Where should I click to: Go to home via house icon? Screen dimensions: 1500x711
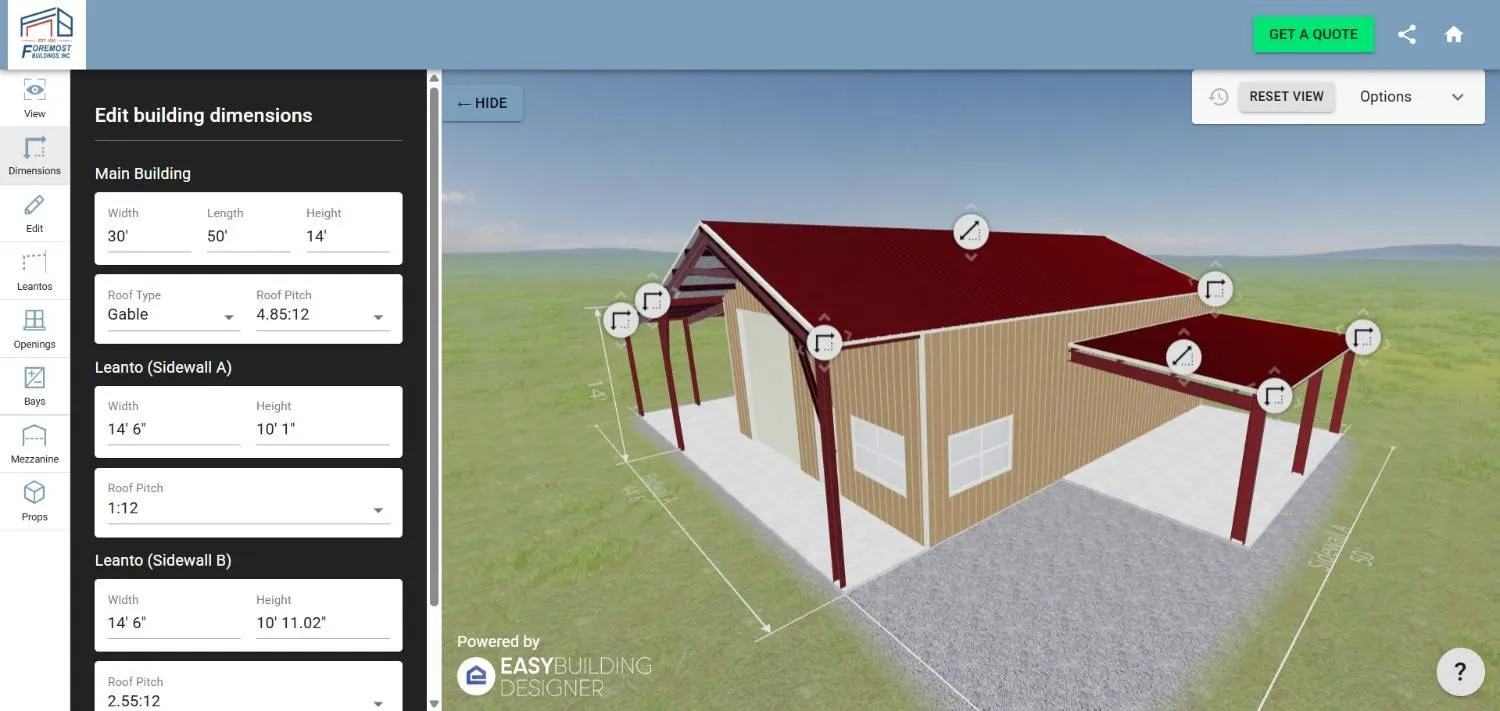pos(1454,34)
